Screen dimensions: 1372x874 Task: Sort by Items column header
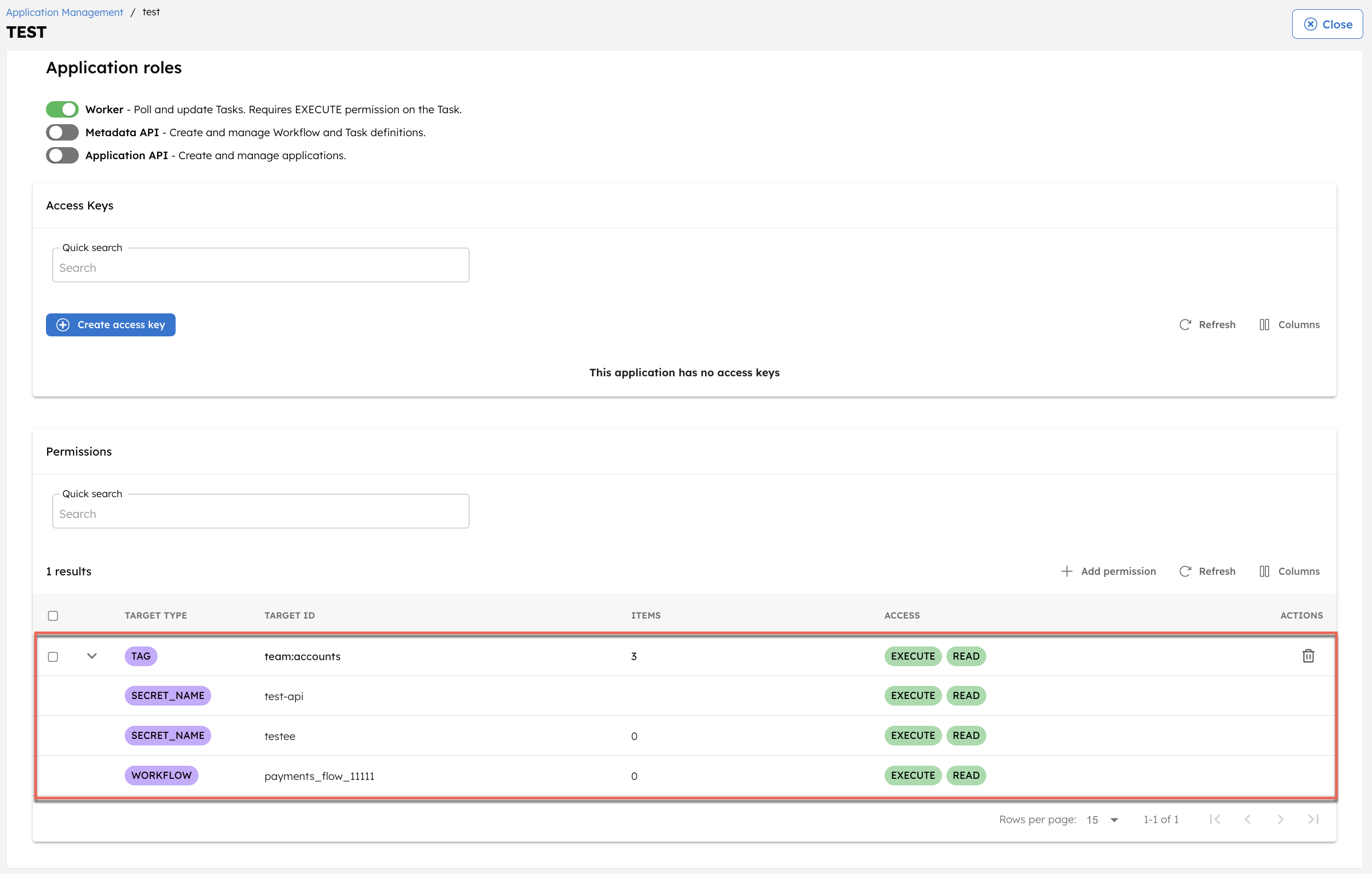pos(646,615)
